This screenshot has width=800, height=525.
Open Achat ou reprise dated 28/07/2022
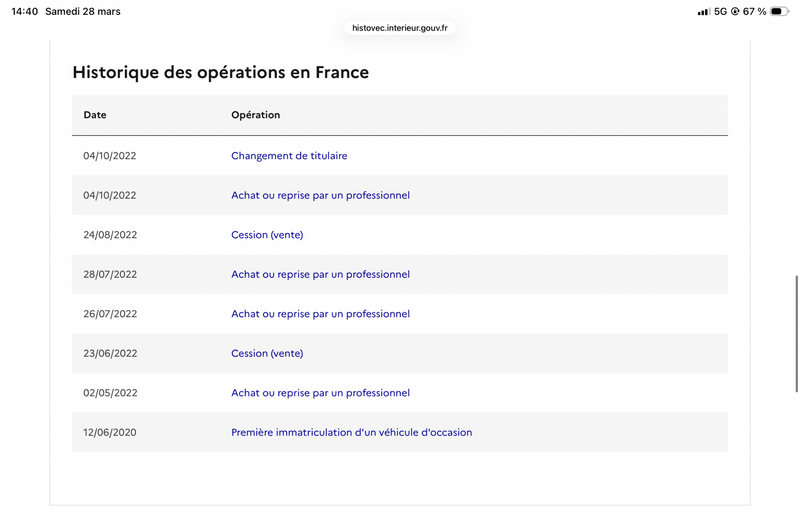[320, 274]
